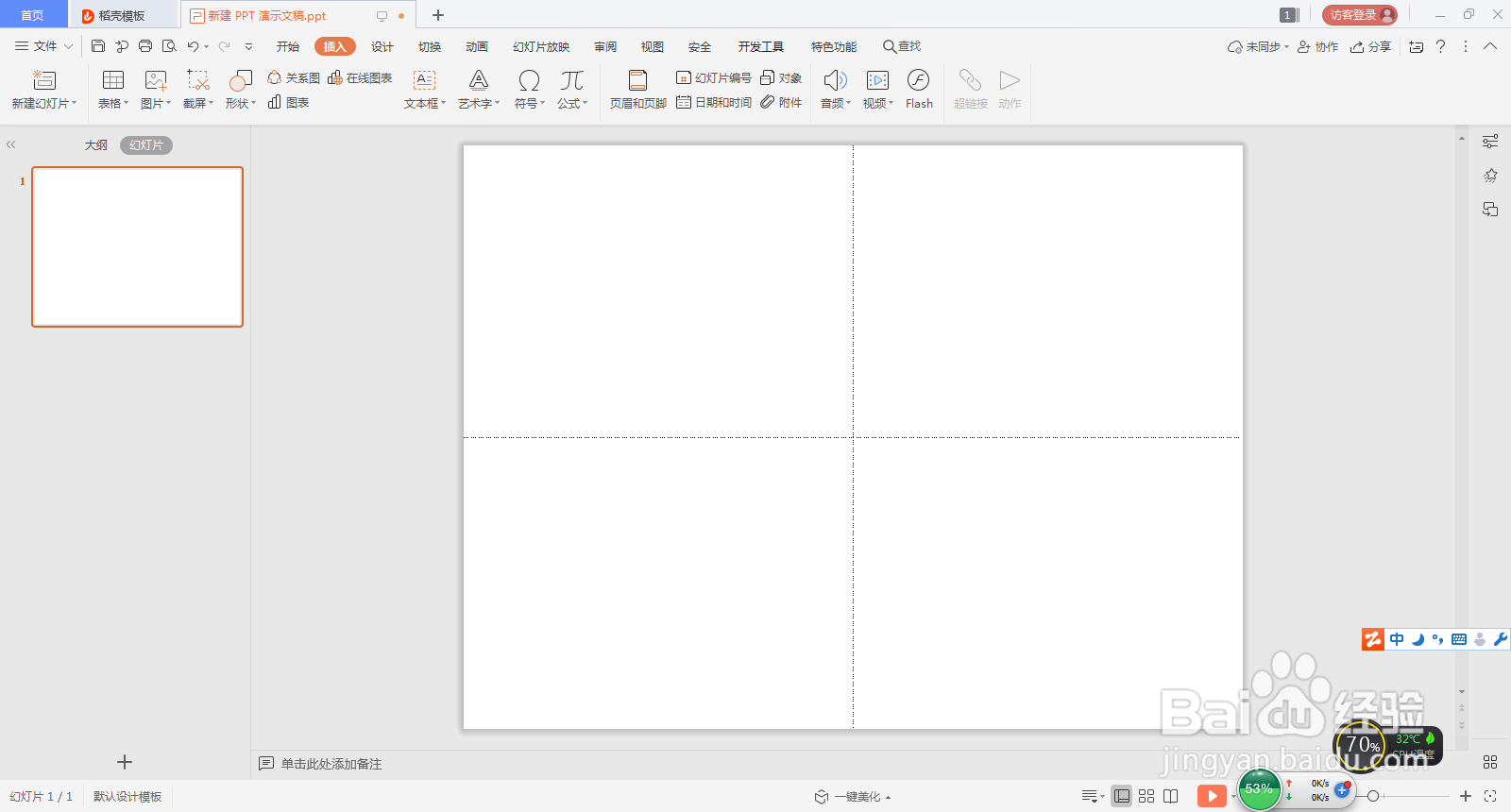Switch to Reading view icon

click(1171, 796)
